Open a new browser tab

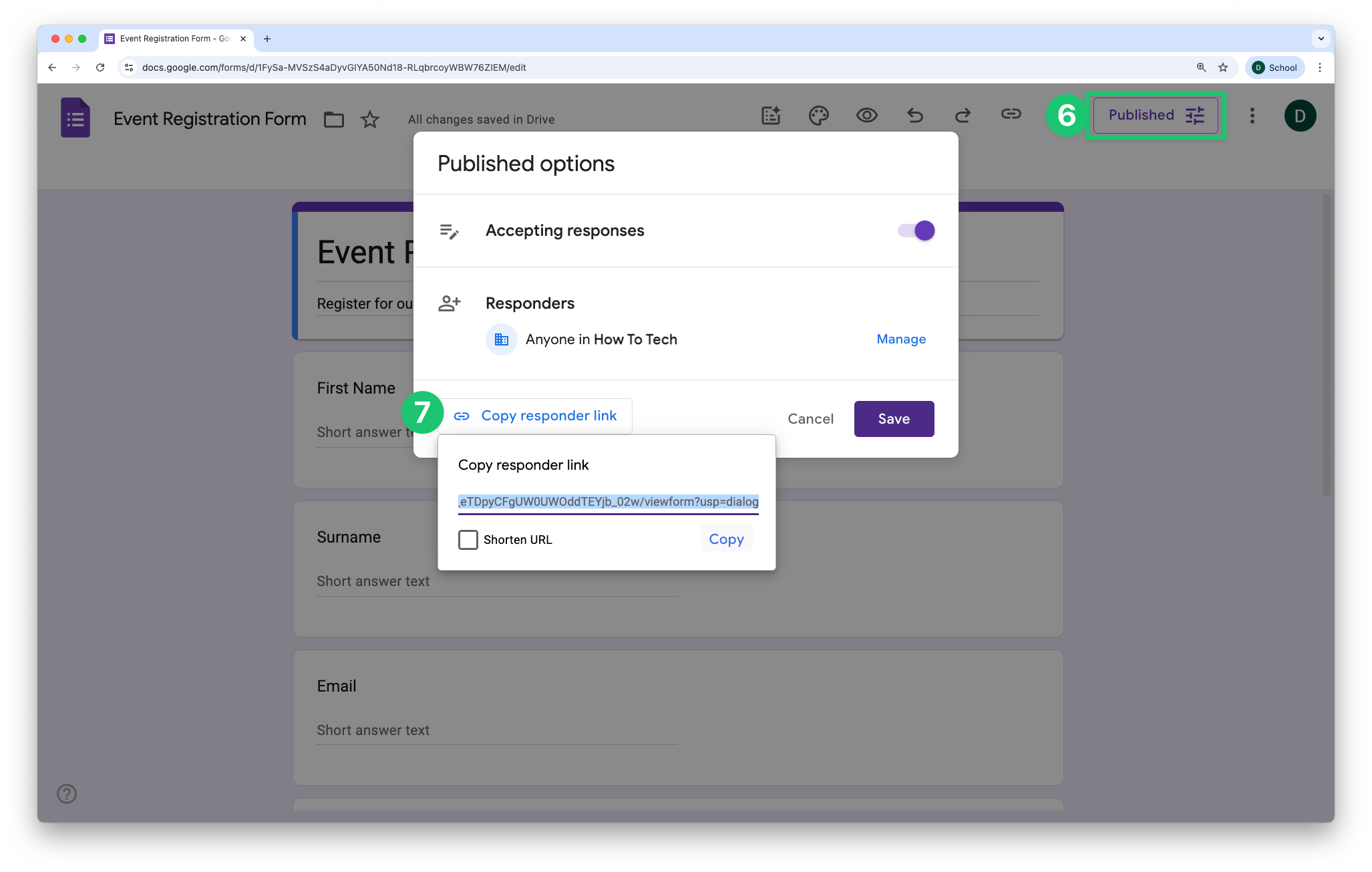[x=267, y=39]
